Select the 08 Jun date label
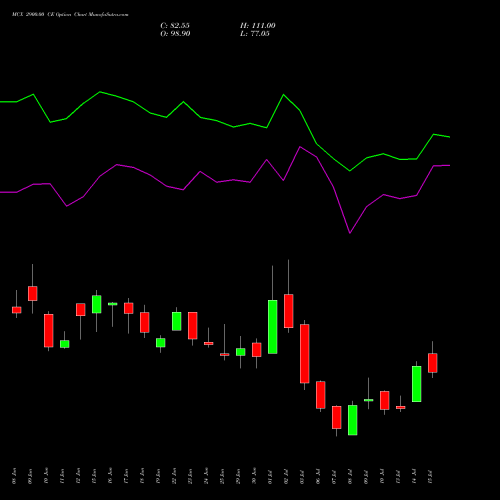Viewport: 500px width, 500px height. point(14,476)
